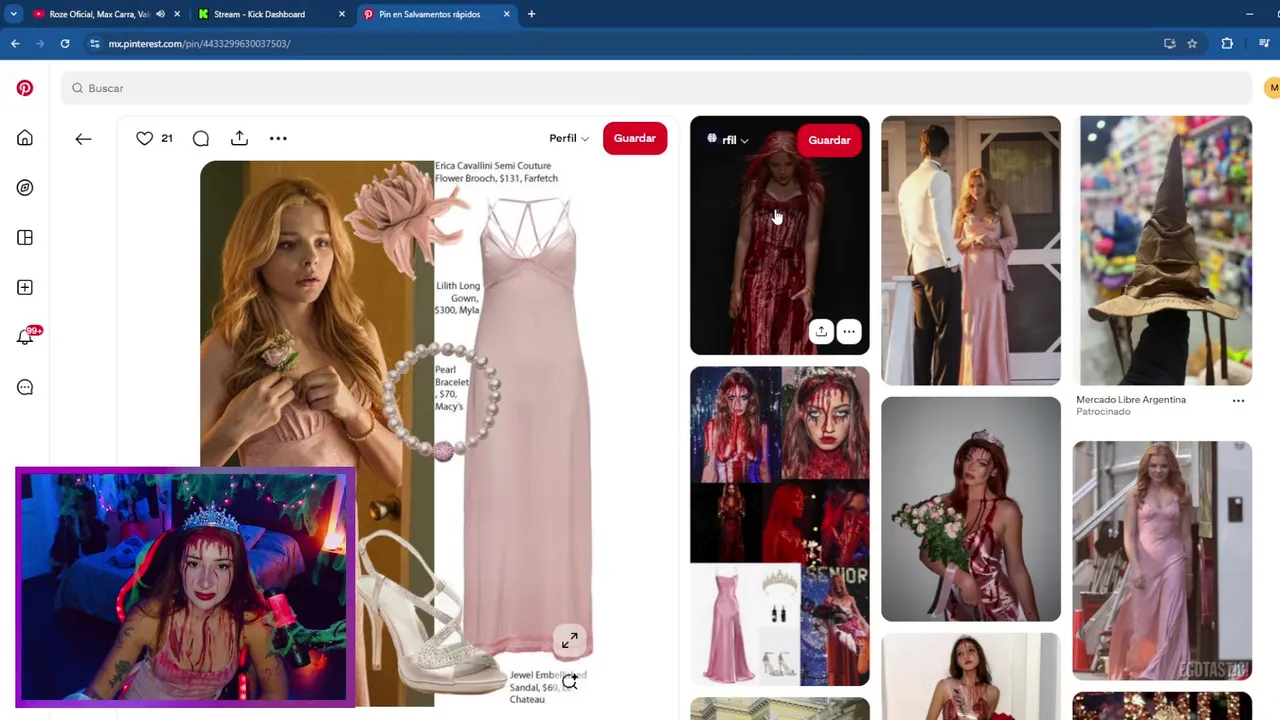Click the like count 21
This screenshot has height=720, width=1280.
tap(167, 138)
